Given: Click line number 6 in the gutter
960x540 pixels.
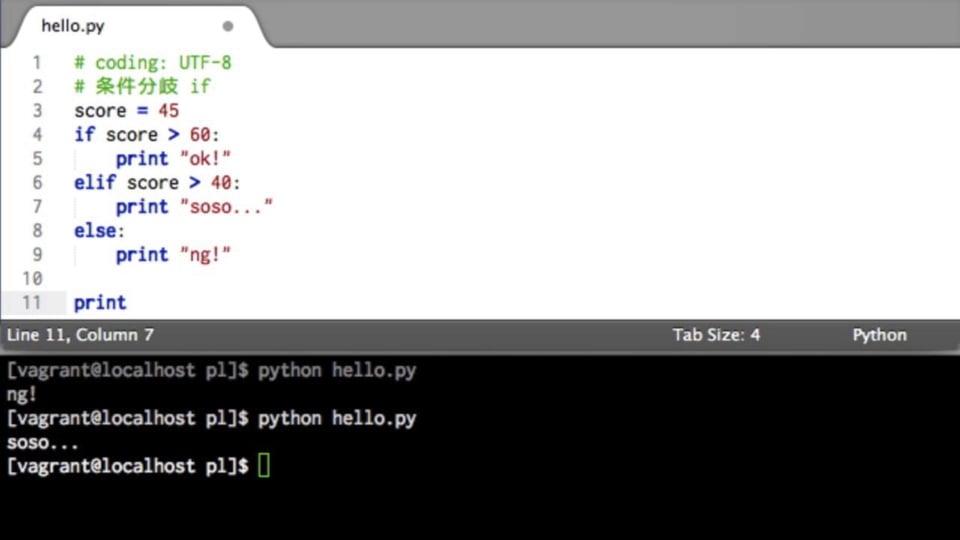Looking at the screenshot, I should click(37, 183).
